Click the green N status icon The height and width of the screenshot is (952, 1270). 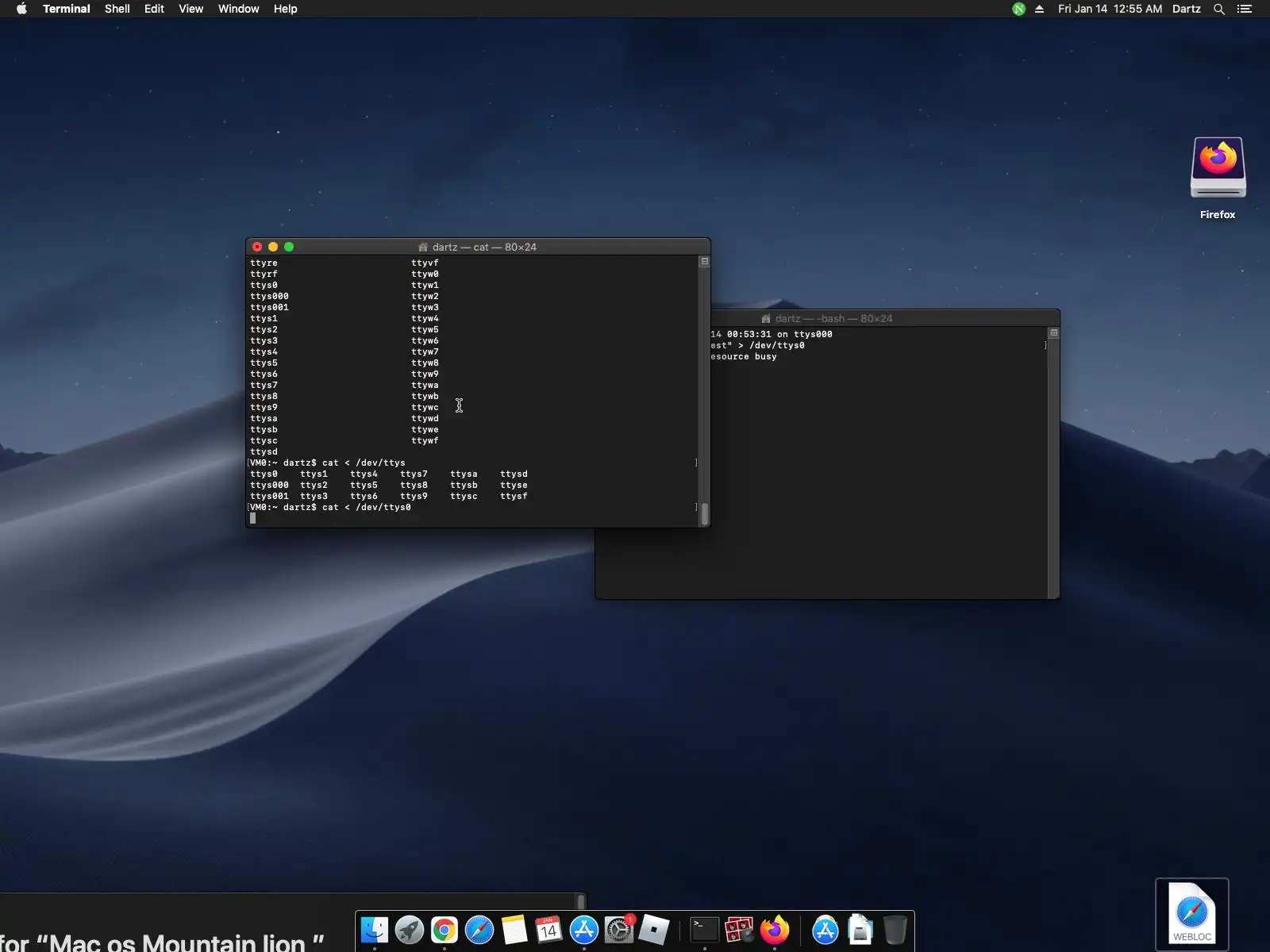(x=1018, y=9)
